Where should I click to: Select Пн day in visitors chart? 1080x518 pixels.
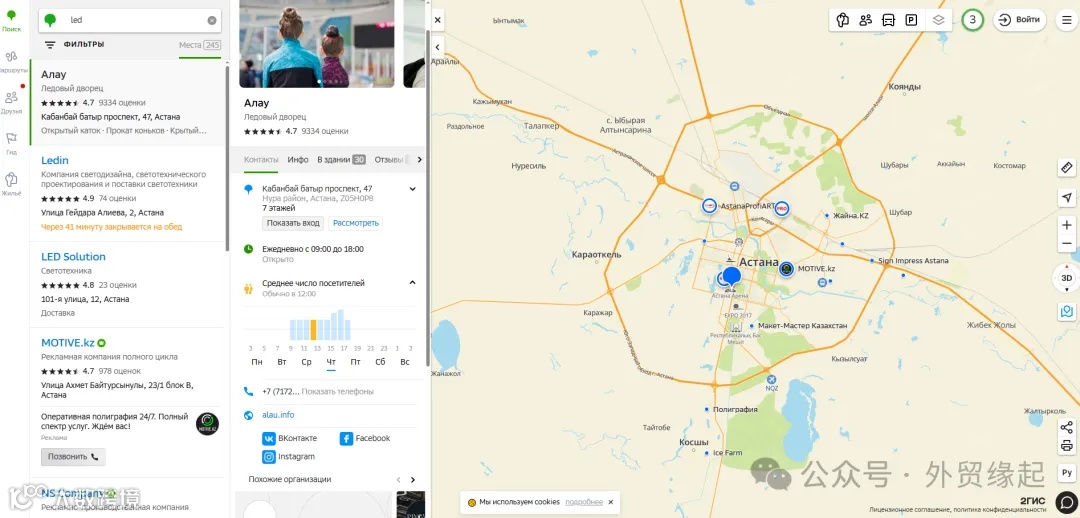coord(257,362)
